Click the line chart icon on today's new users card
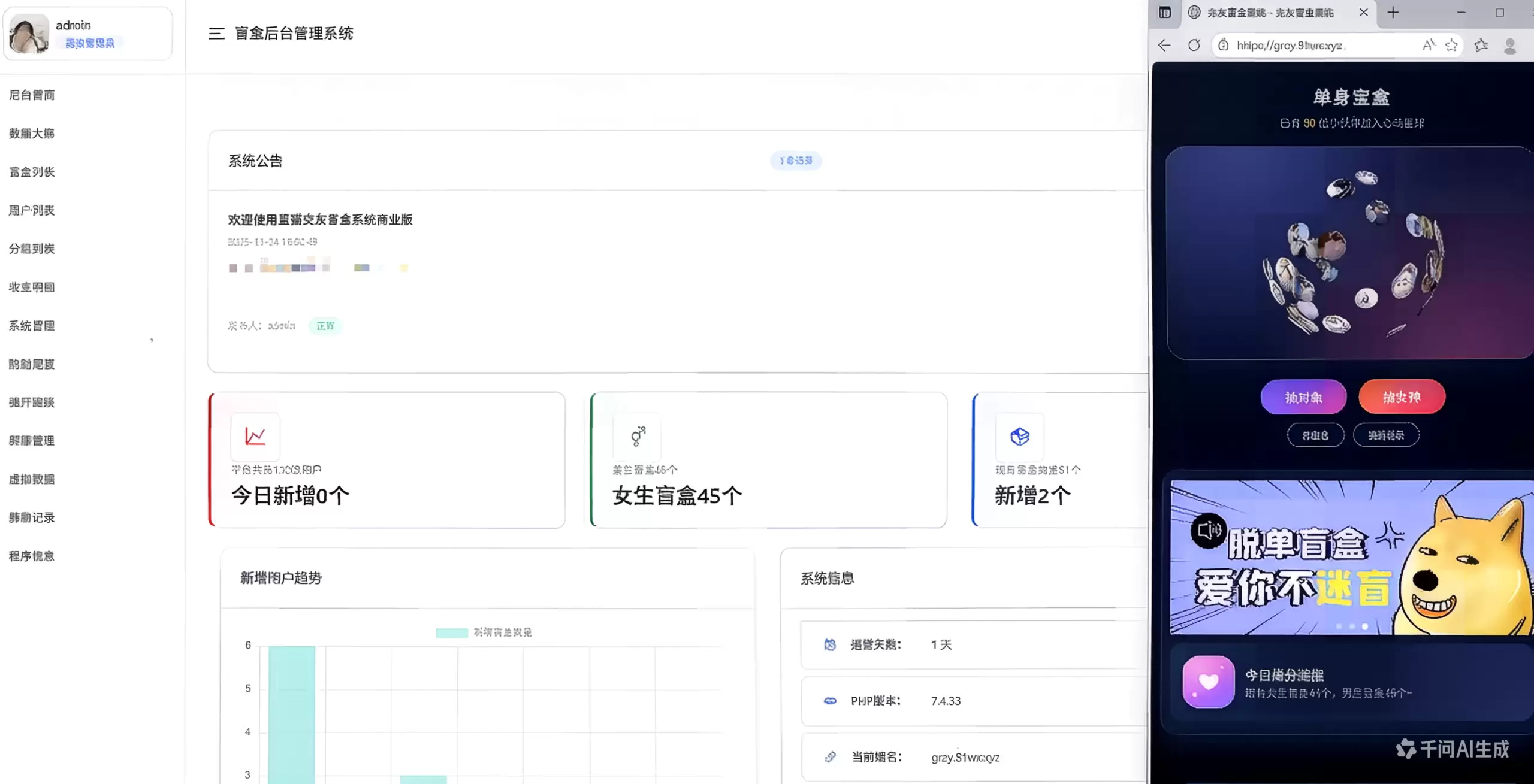This screenshot has height=784, width=1534. pyautogui.click(x=255, y=437)
